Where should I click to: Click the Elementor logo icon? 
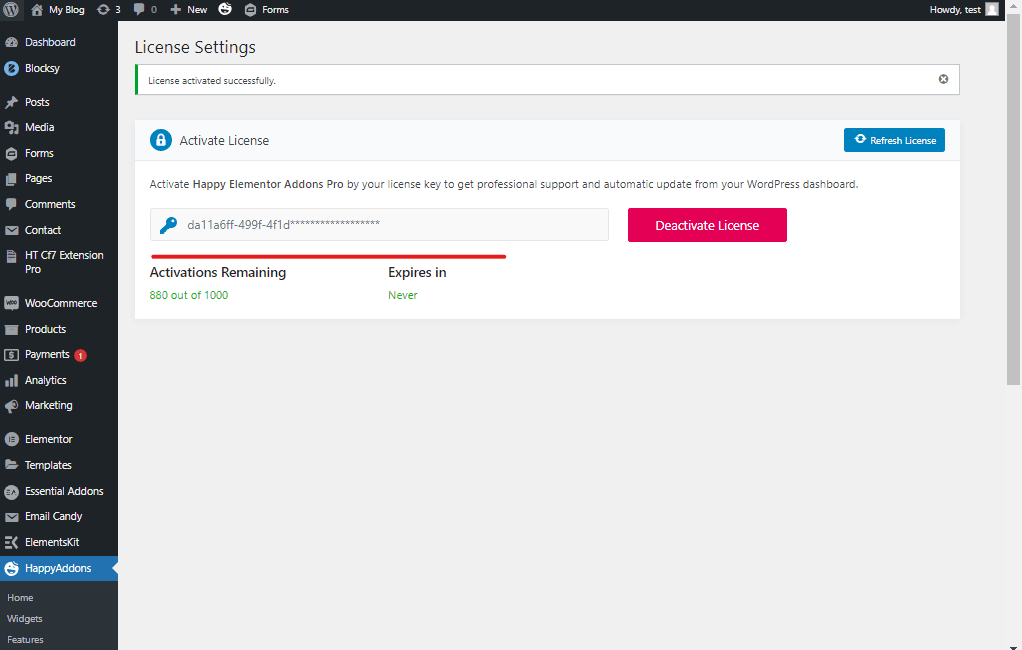click(x=11, y=439)
